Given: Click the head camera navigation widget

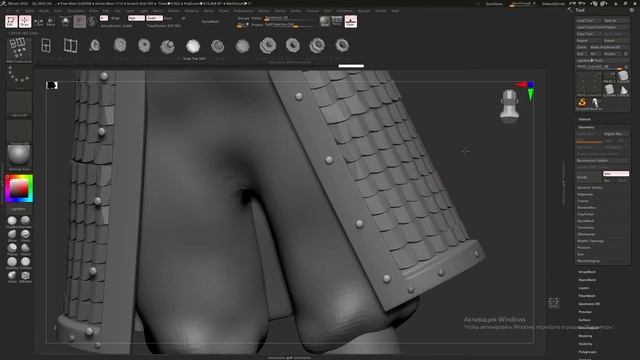Looking at the screenshot, I should pos(509,106).
